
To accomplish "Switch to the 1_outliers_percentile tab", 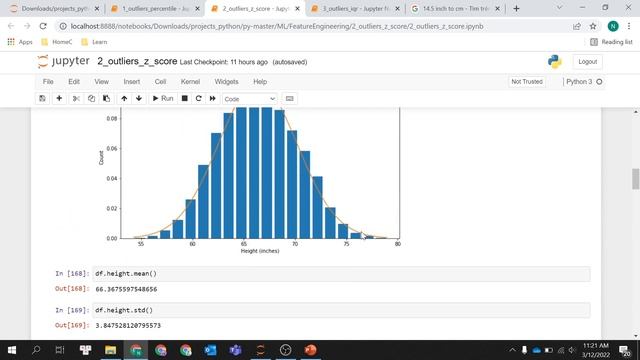I will coord(155,9).
